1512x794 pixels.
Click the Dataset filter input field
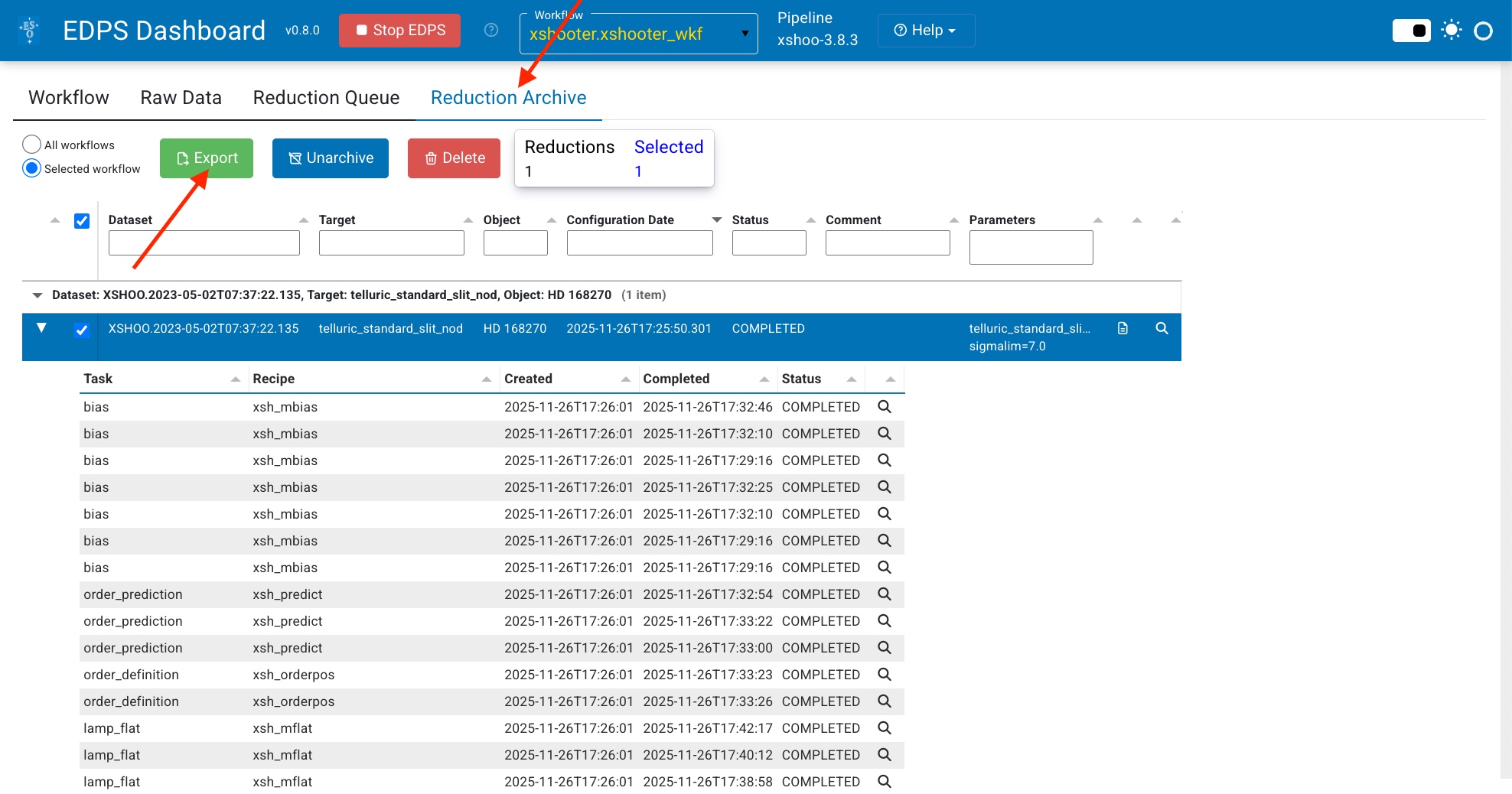(204, 243)
